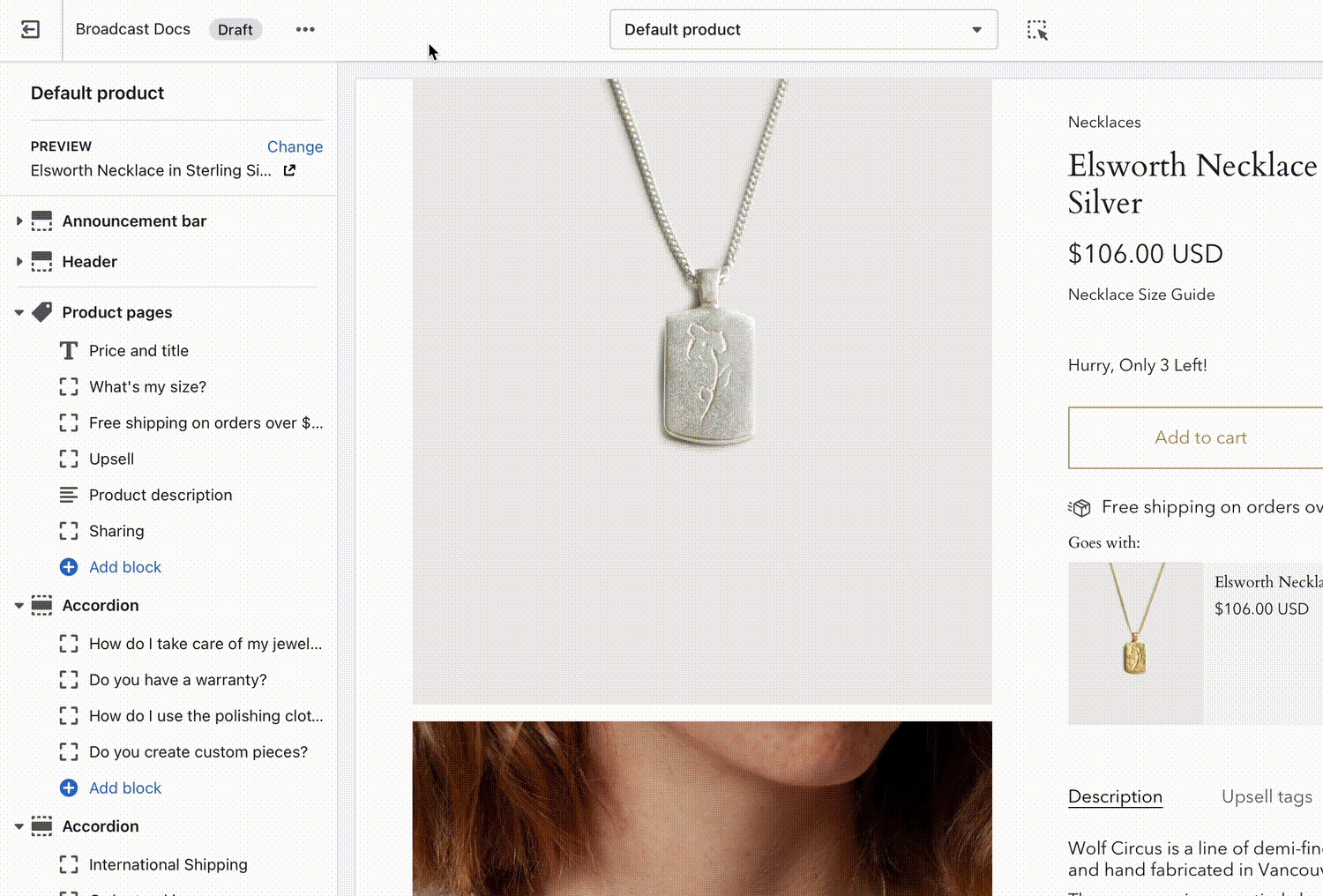The height and width of the screenshot is (896, 1323).
Task: Select the Description tab
Action: coord(1115,796)
